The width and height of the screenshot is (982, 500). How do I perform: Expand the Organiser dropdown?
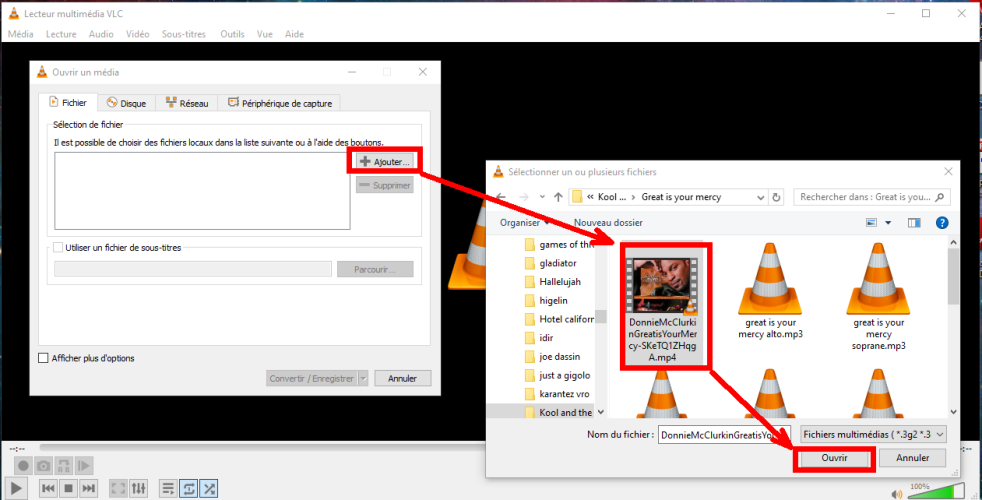pyautogui.click(x=525, y=222)
